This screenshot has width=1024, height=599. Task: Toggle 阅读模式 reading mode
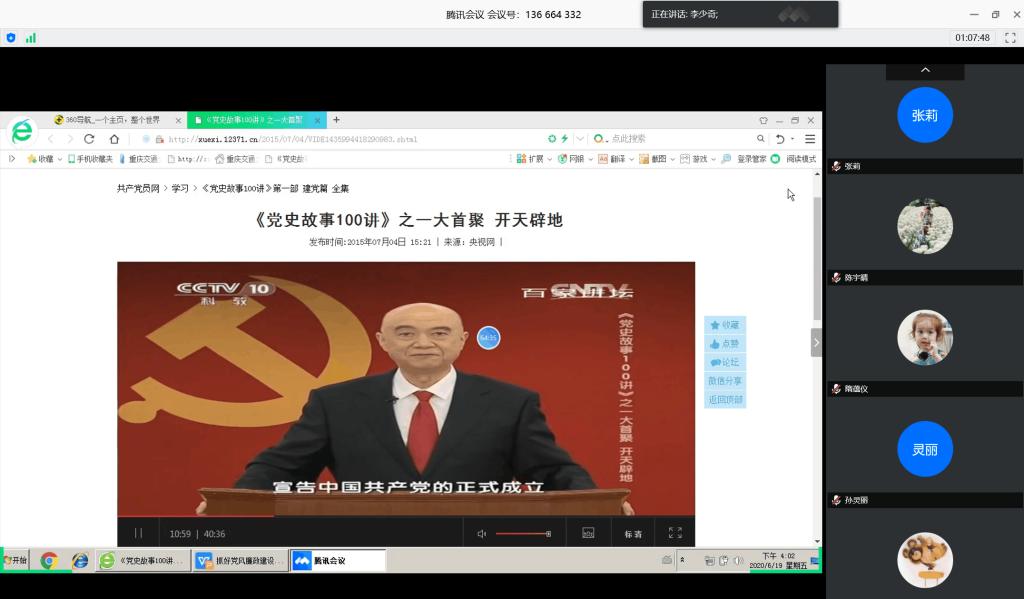793,159
